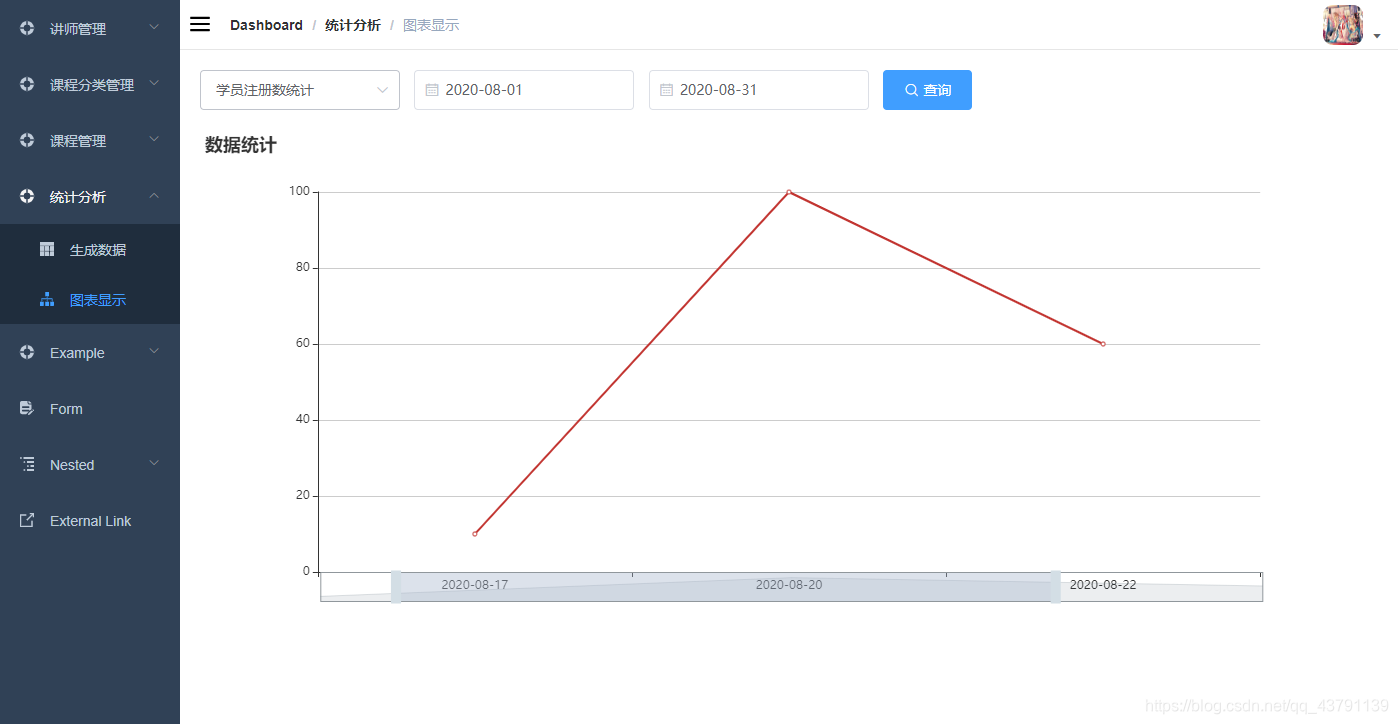This screenshot has width=1398, height=724.
Task: Open the External Link item
Action: tap(90, 520)
